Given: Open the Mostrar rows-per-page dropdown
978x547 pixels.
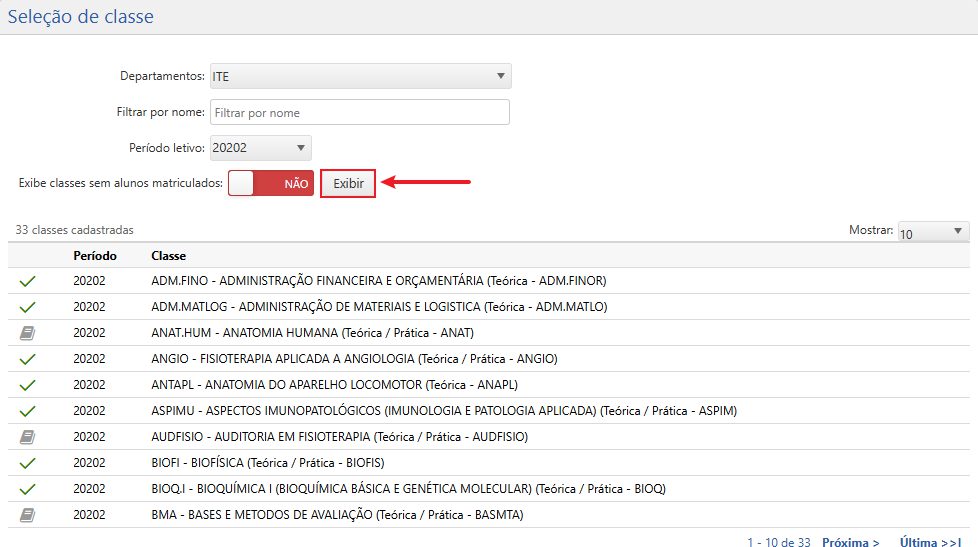Looking at the screenshot, I should [933, 232].
